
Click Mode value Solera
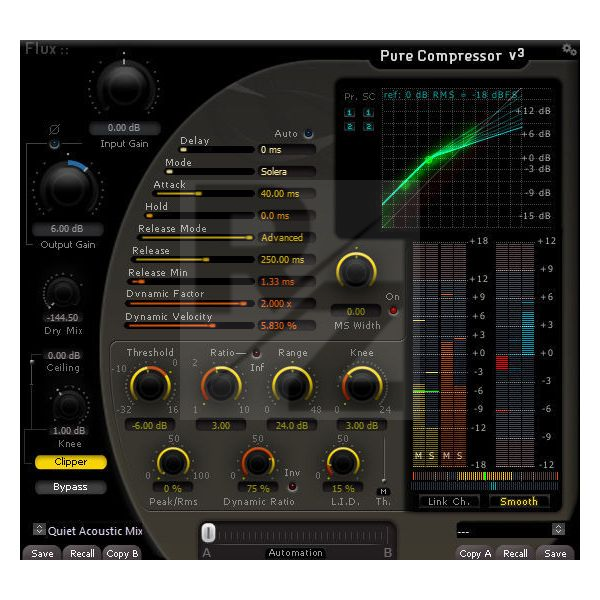[x=286, y=171]
